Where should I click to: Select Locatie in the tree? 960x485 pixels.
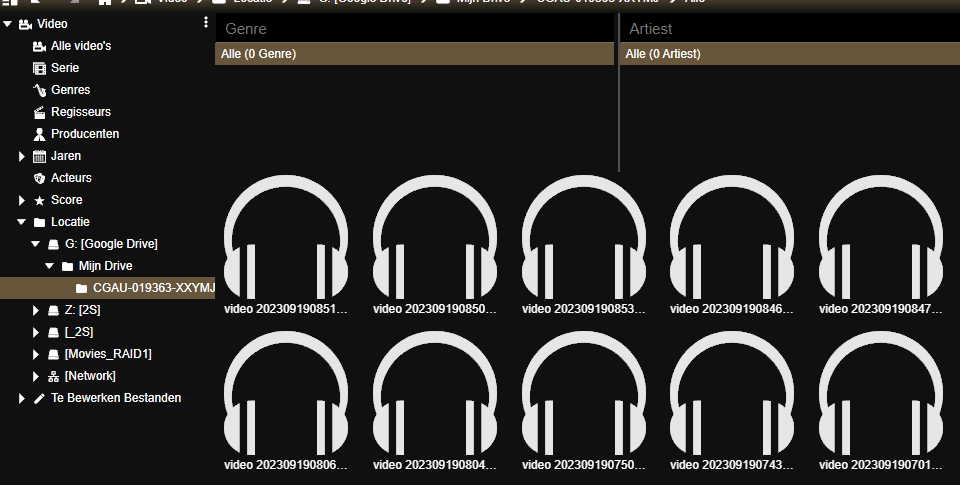[70, 222]
